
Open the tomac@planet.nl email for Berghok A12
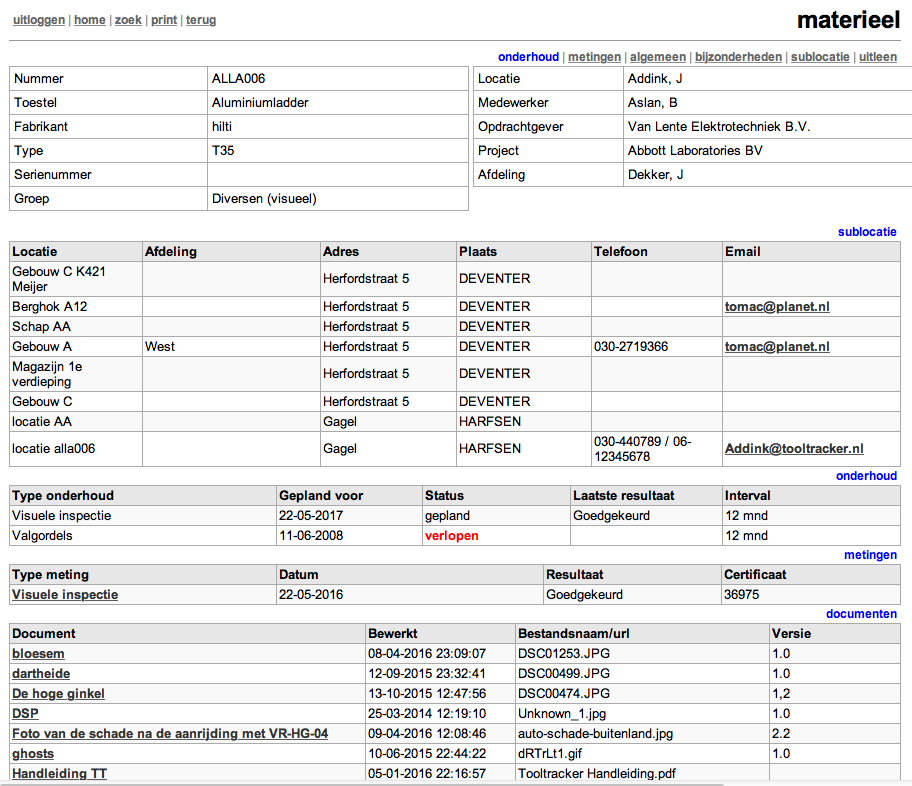coord(777,307)
